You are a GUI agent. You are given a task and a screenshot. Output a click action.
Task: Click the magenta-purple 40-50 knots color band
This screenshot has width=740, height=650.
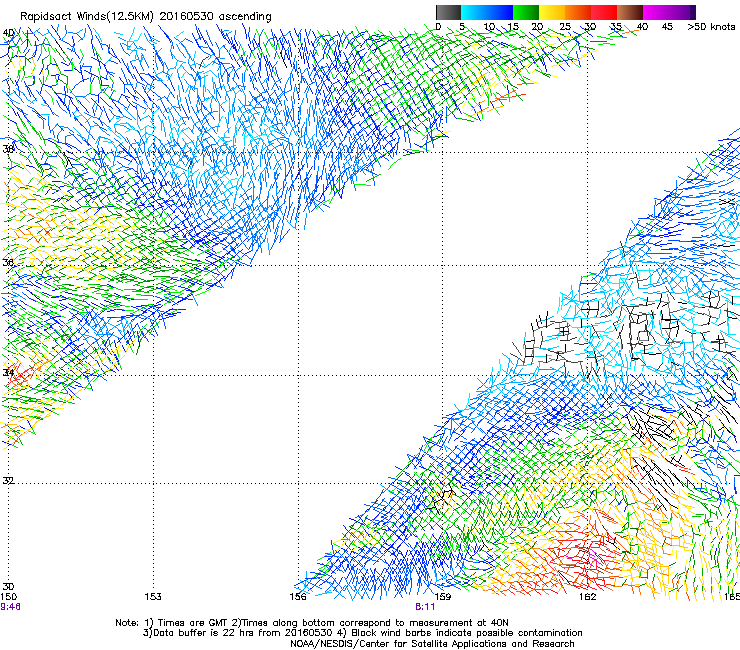(669, 12)
